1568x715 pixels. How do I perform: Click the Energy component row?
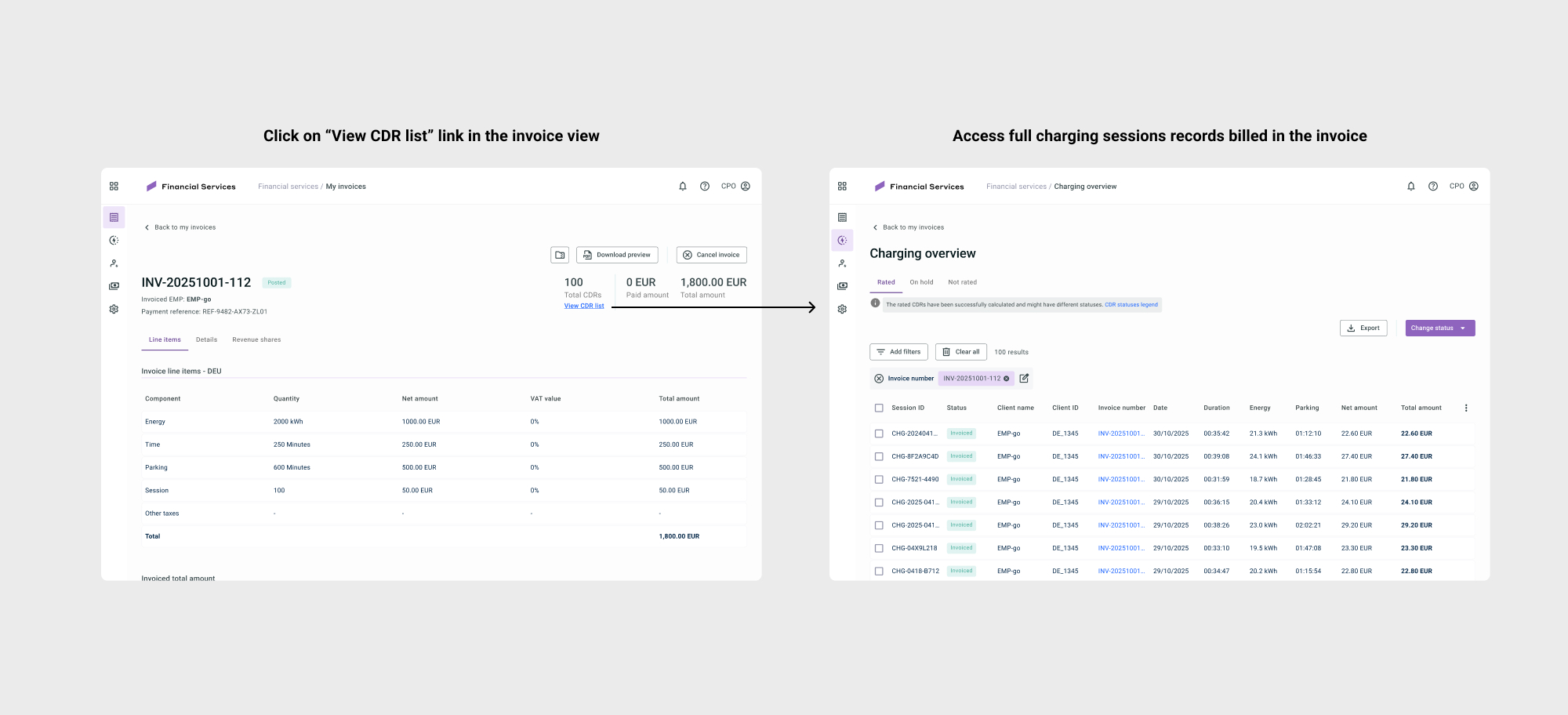pos(444,422)
